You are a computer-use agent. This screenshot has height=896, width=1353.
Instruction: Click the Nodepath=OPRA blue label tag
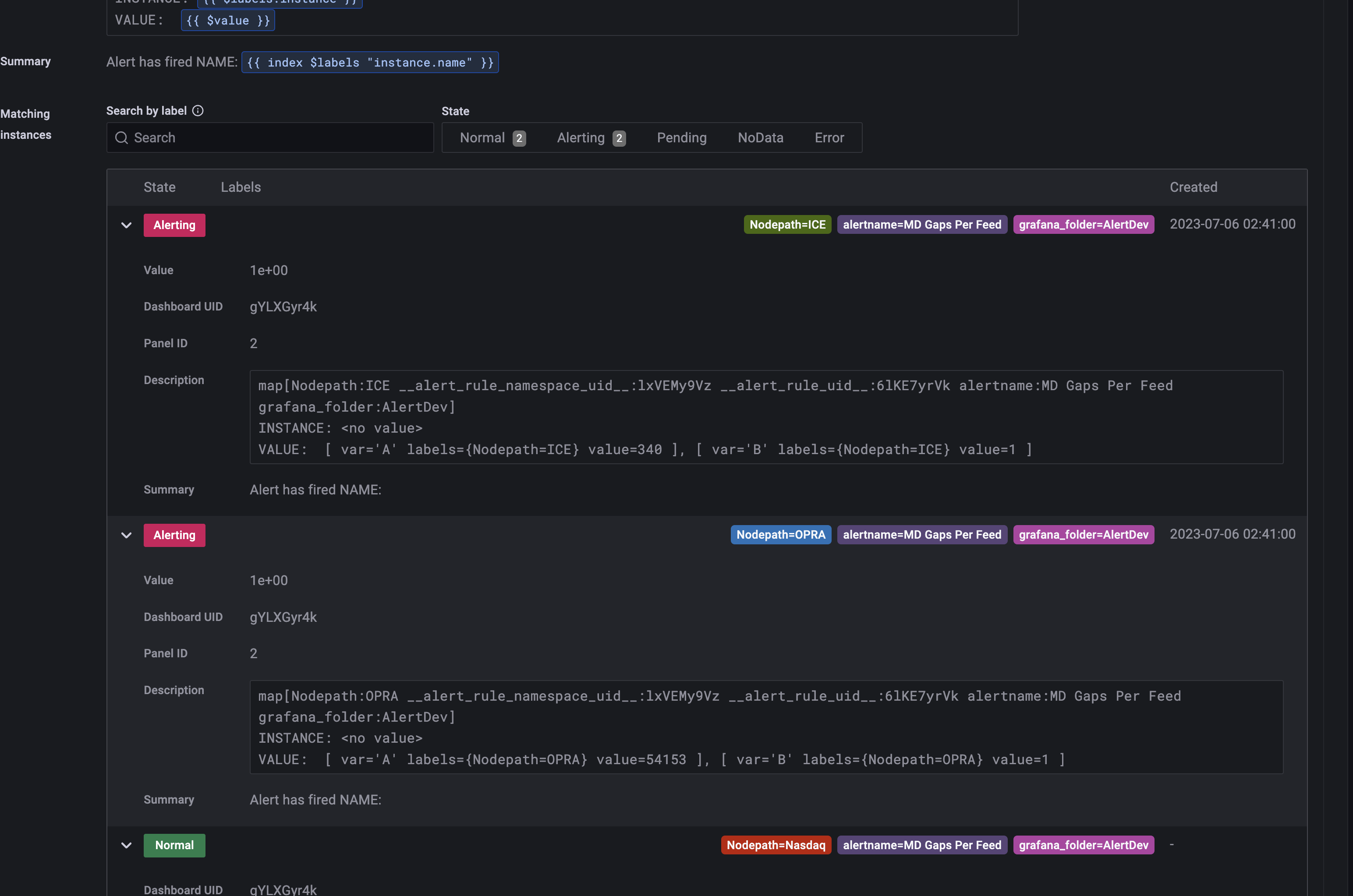click(780, 535)
